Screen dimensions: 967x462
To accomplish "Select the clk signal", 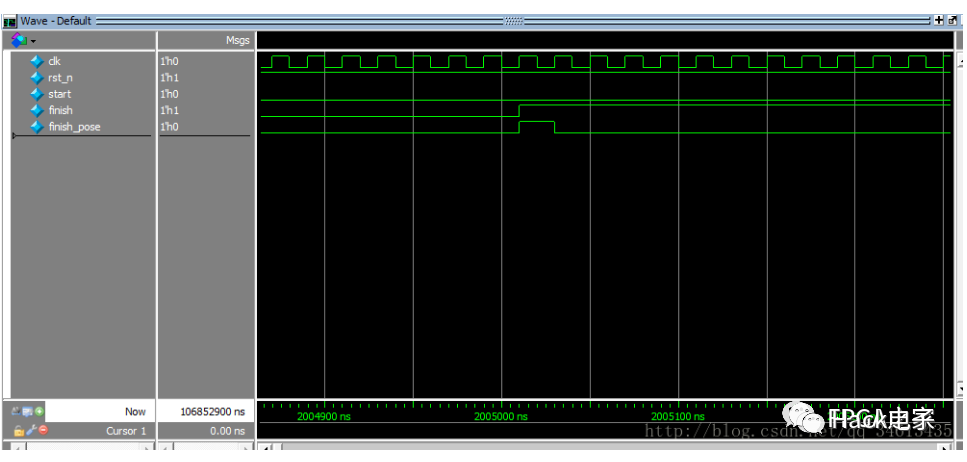I will tap(54, 61).
